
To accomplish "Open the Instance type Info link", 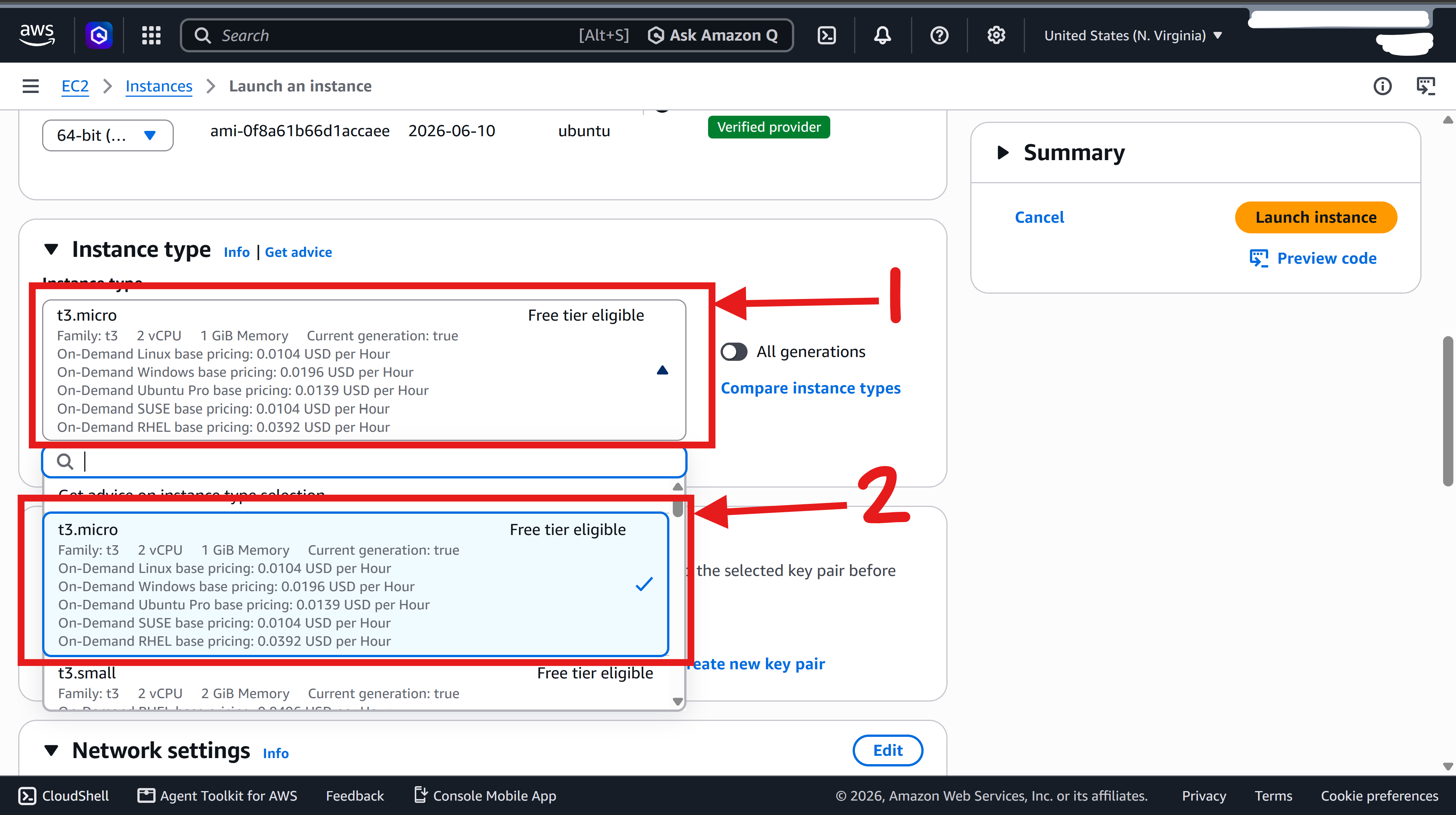I will pos(236,252).
